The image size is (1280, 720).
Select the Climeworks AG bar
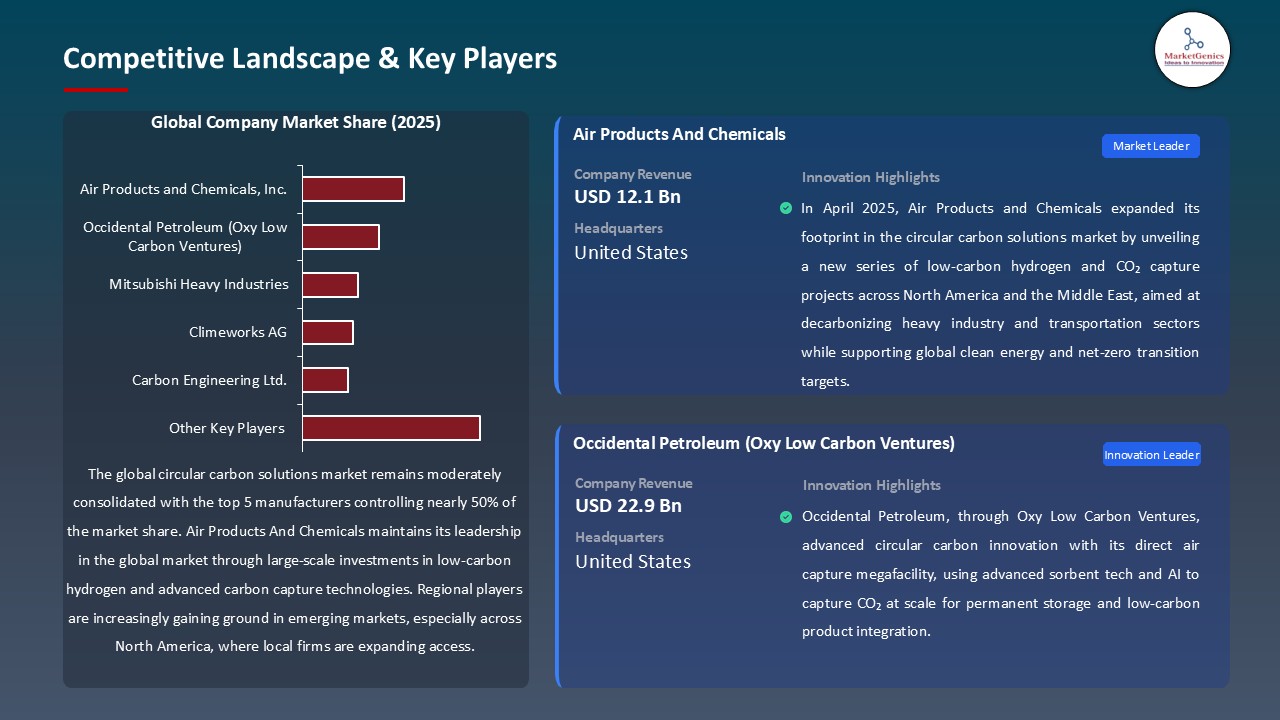point(328,333)
